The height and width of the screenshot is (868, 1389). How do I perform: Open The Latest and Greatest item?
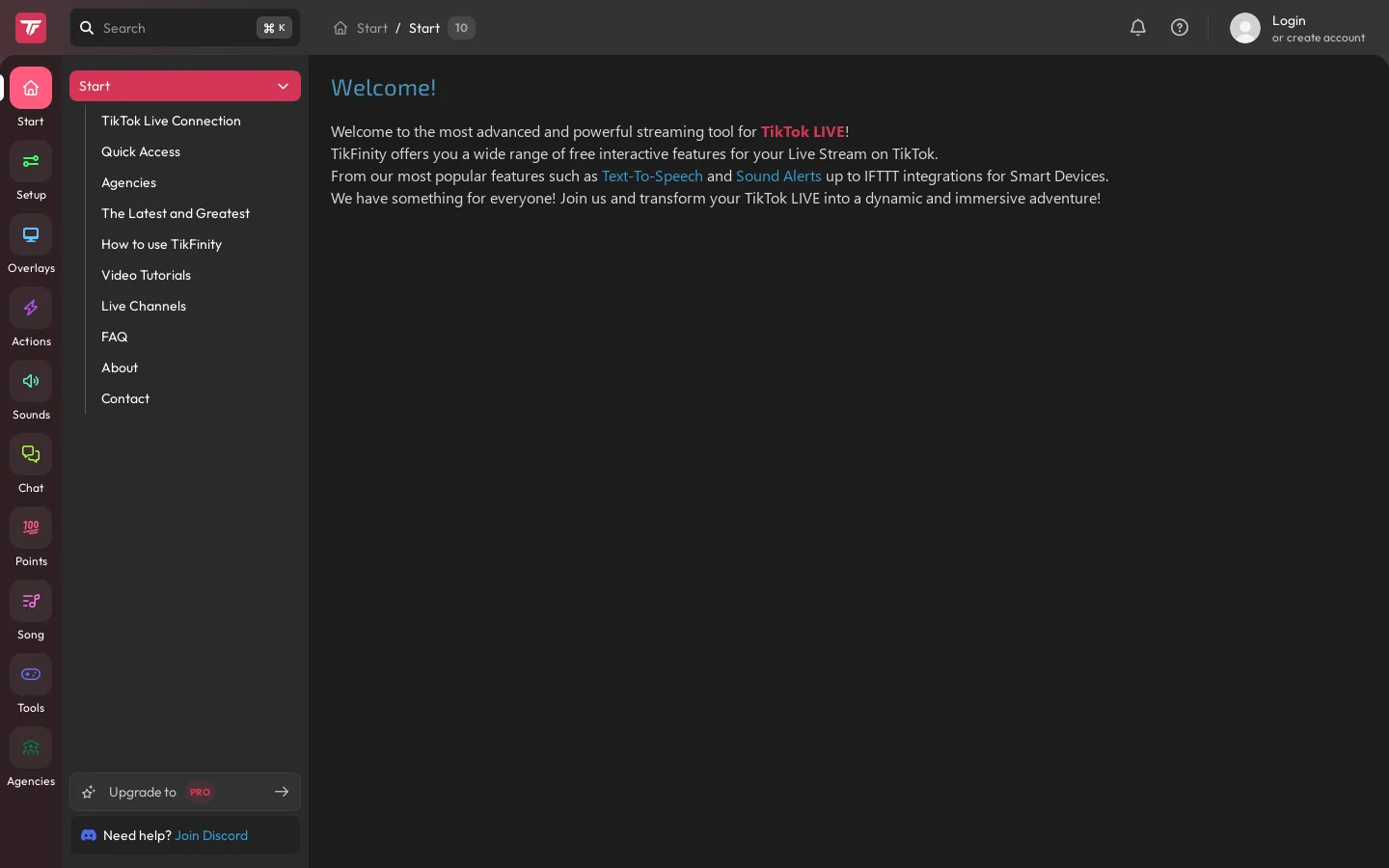tap(176, 213)
